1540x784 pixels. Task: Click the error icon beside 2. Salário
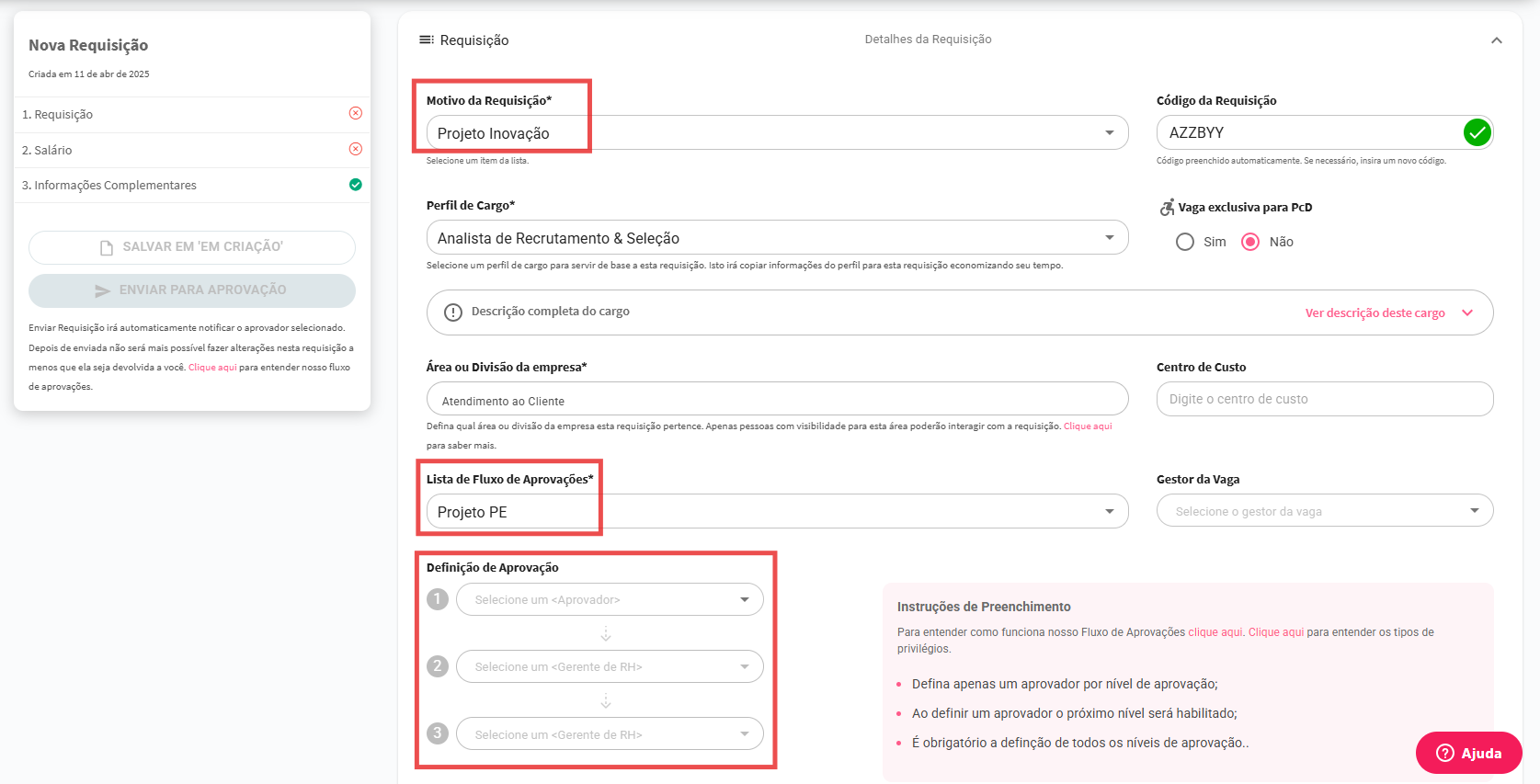pos(356,149)
